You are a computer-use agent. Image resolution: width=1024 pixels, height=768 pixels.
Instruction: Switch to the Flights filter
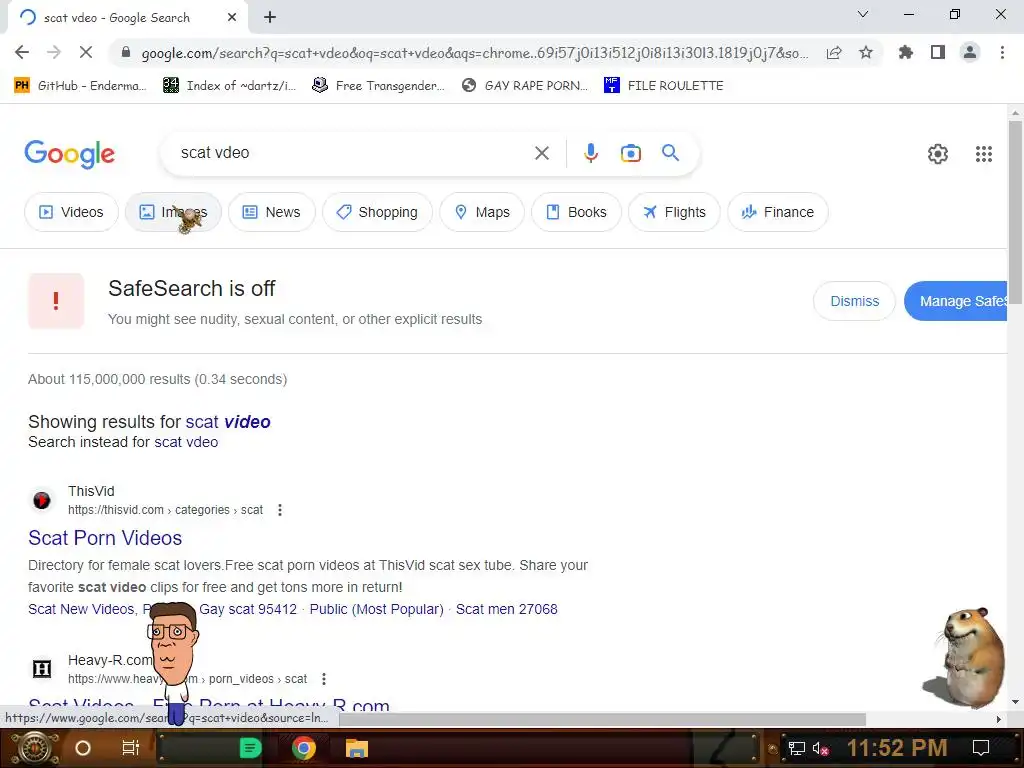[x=674, y=212]
